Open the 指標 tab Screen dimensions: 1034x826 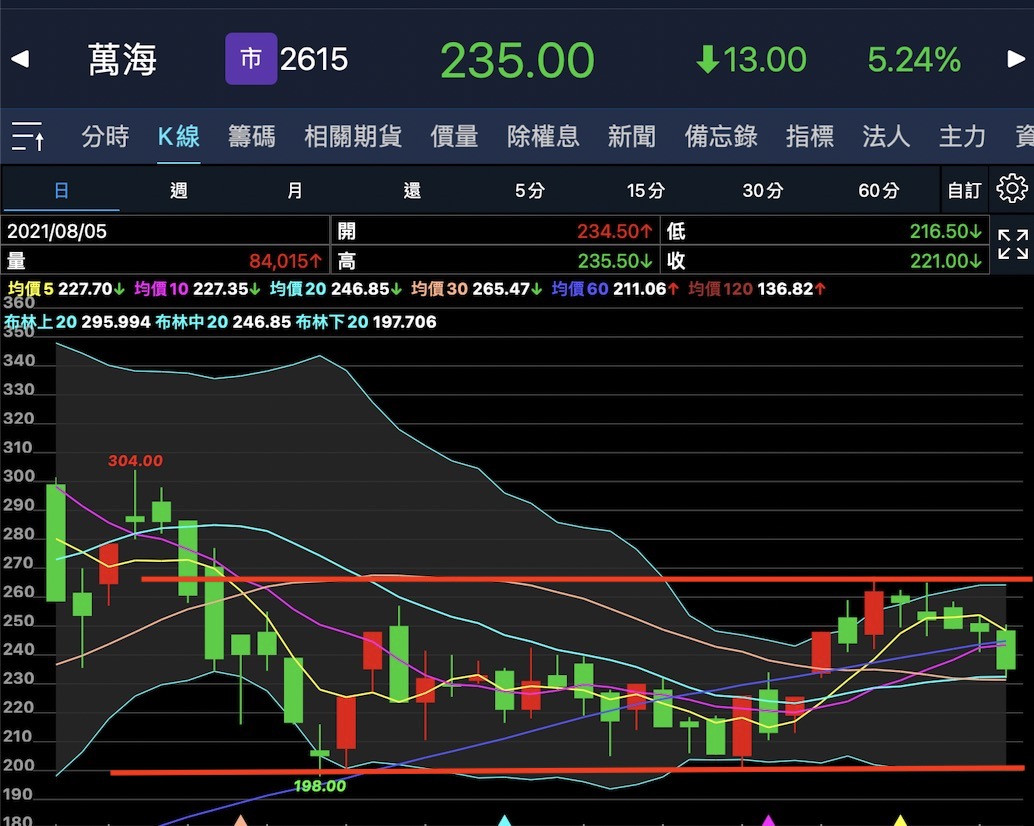pos(810,136)
